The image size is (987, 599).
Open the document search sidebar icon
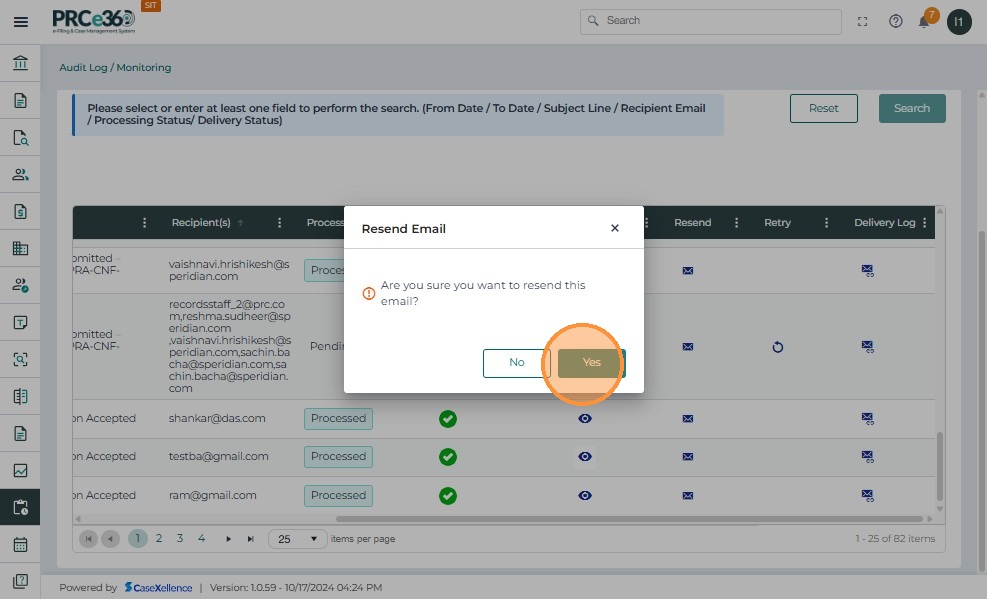(x=20, y=138)
